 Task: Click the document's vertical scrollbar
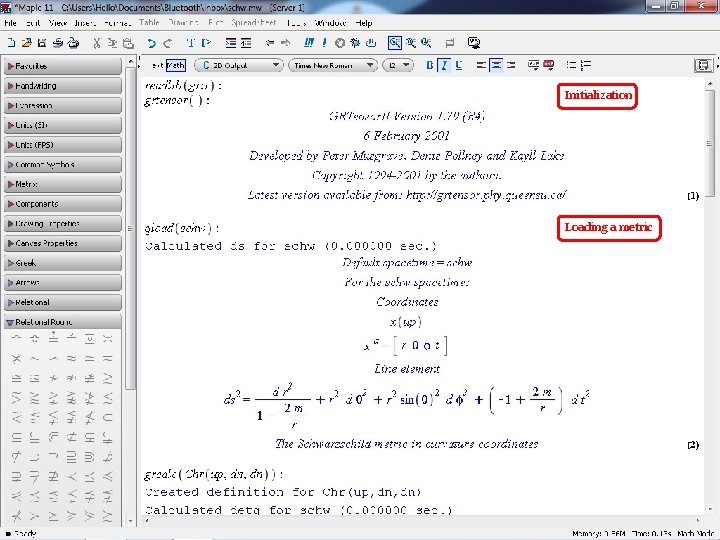click(x=710, y=296)
